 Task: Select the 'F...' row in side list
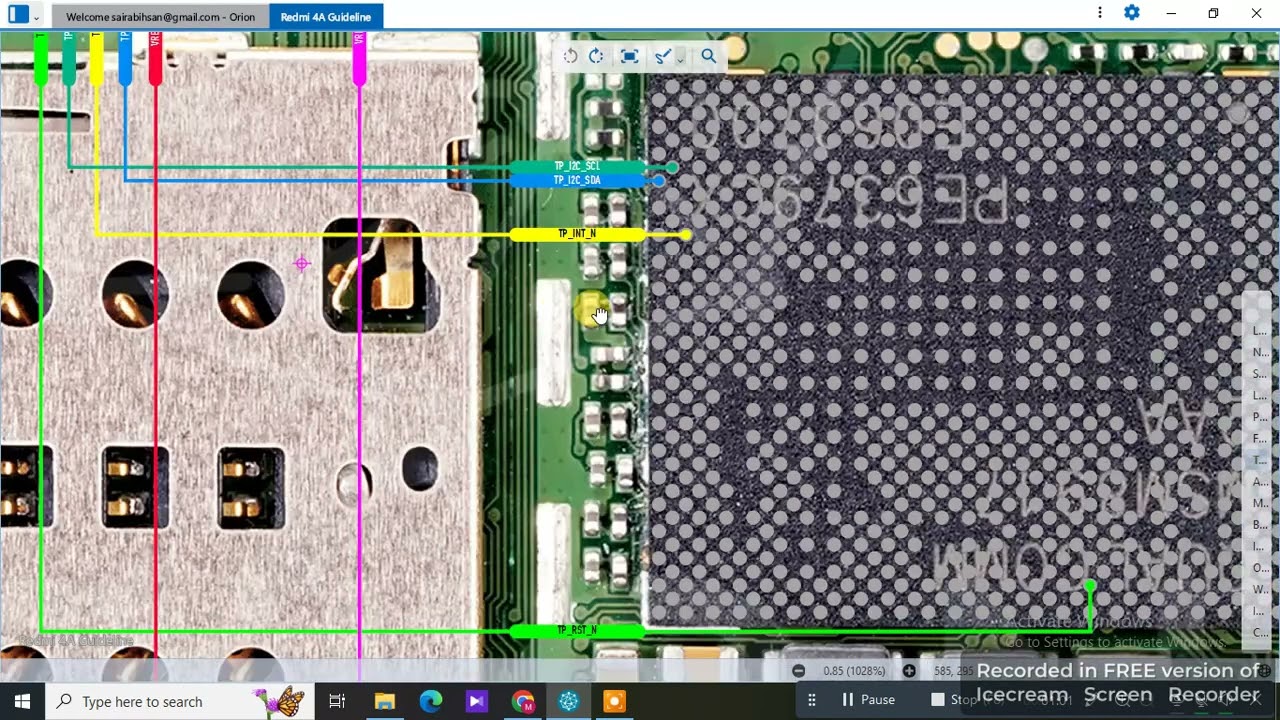(1259, 439)
